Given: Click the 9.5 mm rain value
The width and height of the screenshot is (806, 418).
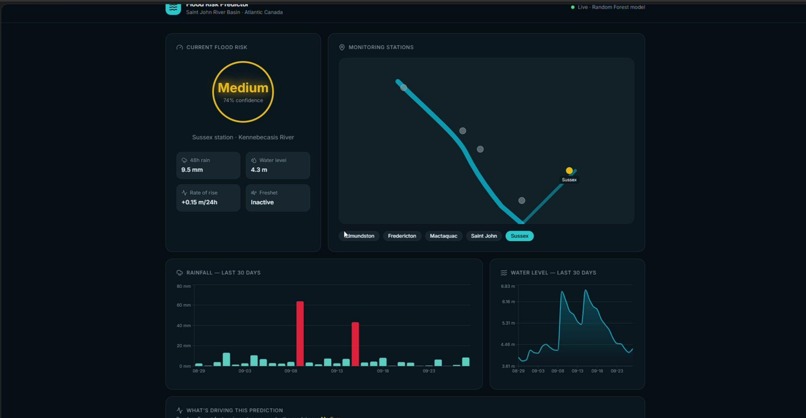Looking at the screenshot, I should 192,170.
